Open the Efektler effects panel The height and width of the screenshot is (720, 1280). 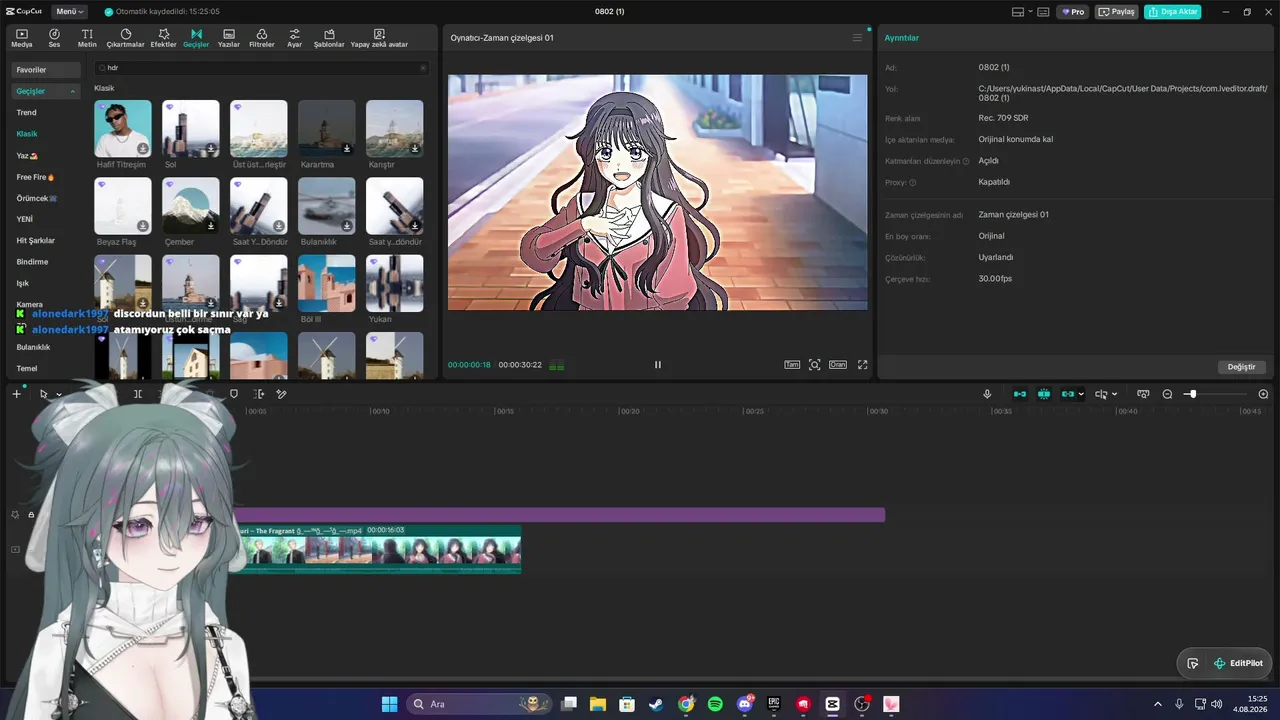point(163,38)
